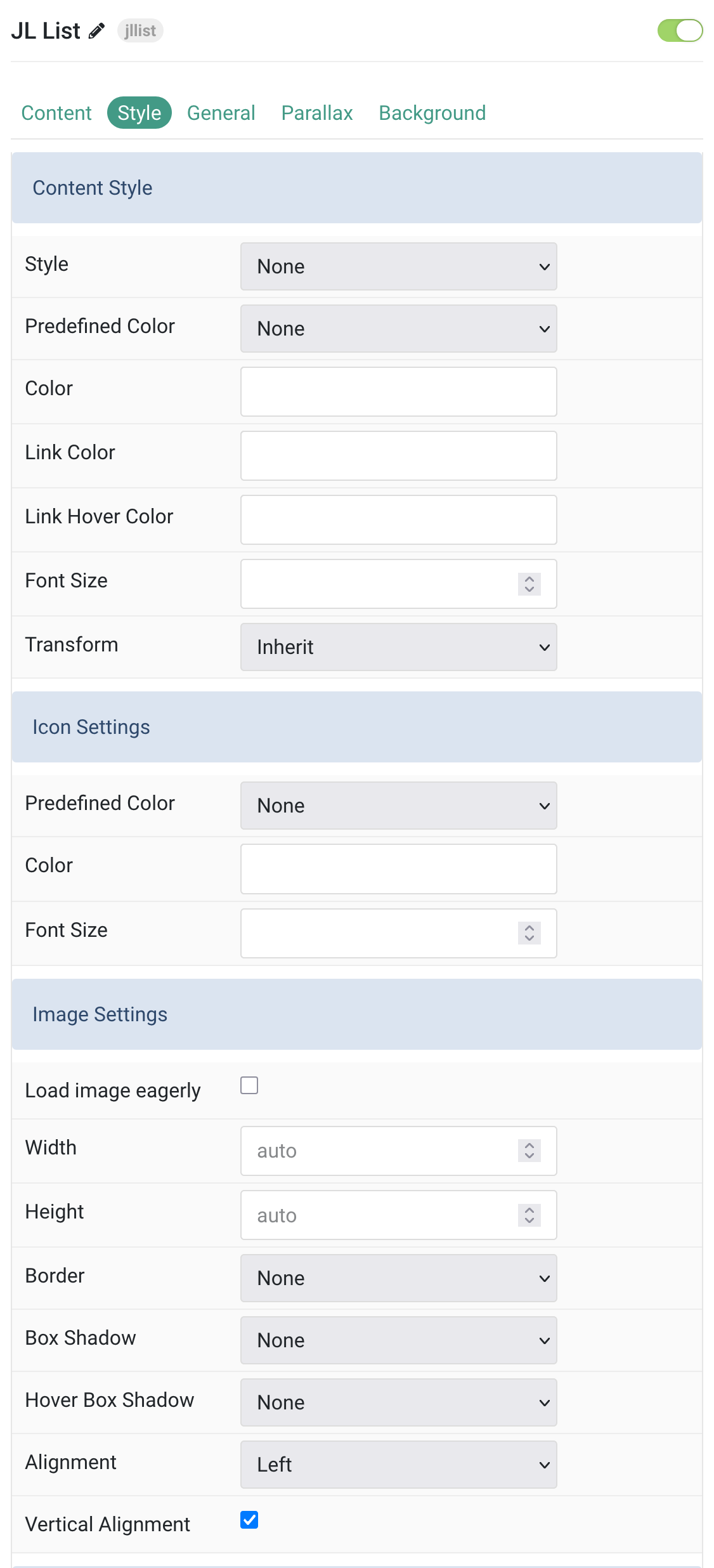Open the Style dropdown under Content Style
This screenshot has height=1568, width=714.
[398, 266]
